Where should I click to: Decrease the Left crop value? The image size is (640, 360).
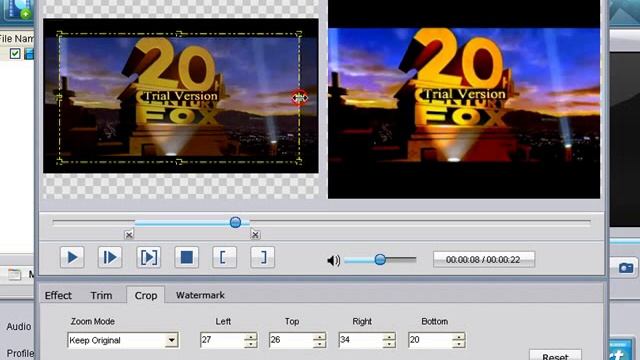(x=251, y=344)
